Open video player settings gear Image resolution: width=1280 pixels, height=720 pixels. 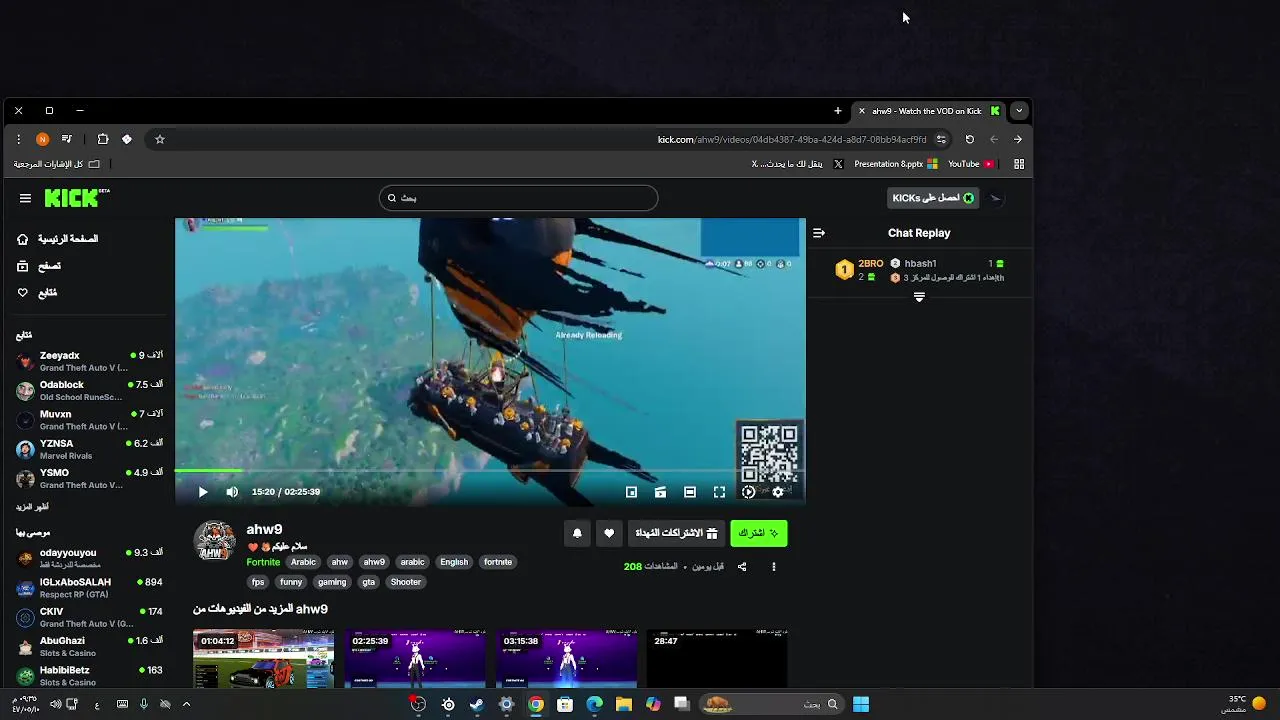[778, 492]
